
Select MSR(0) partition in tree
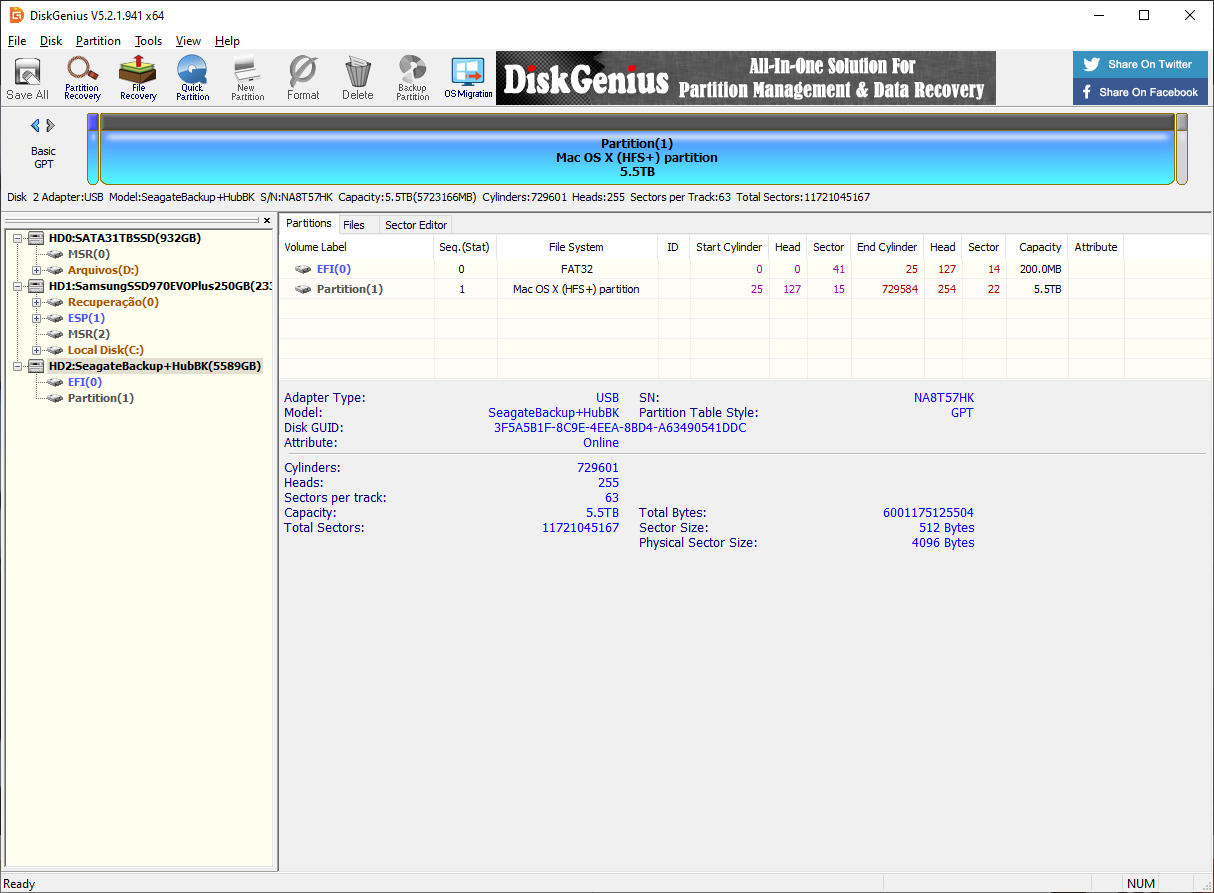point(89,254)
